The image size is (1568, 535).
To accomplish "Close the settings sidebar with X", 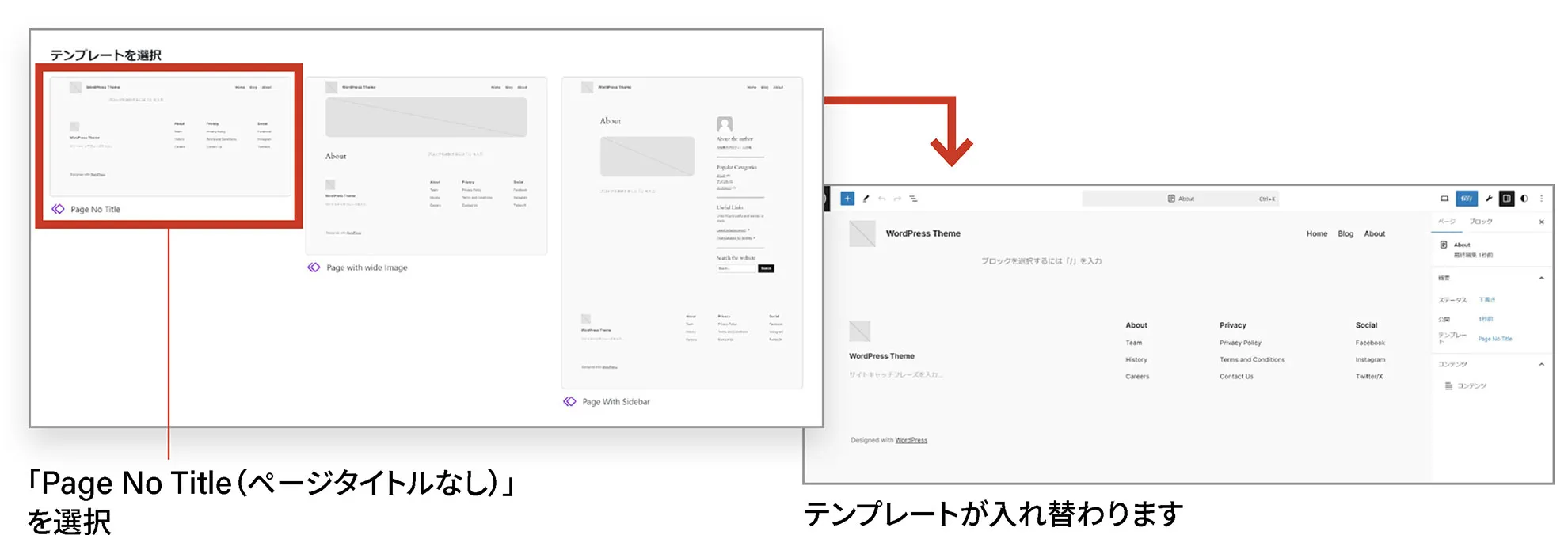I will 1541,222.
